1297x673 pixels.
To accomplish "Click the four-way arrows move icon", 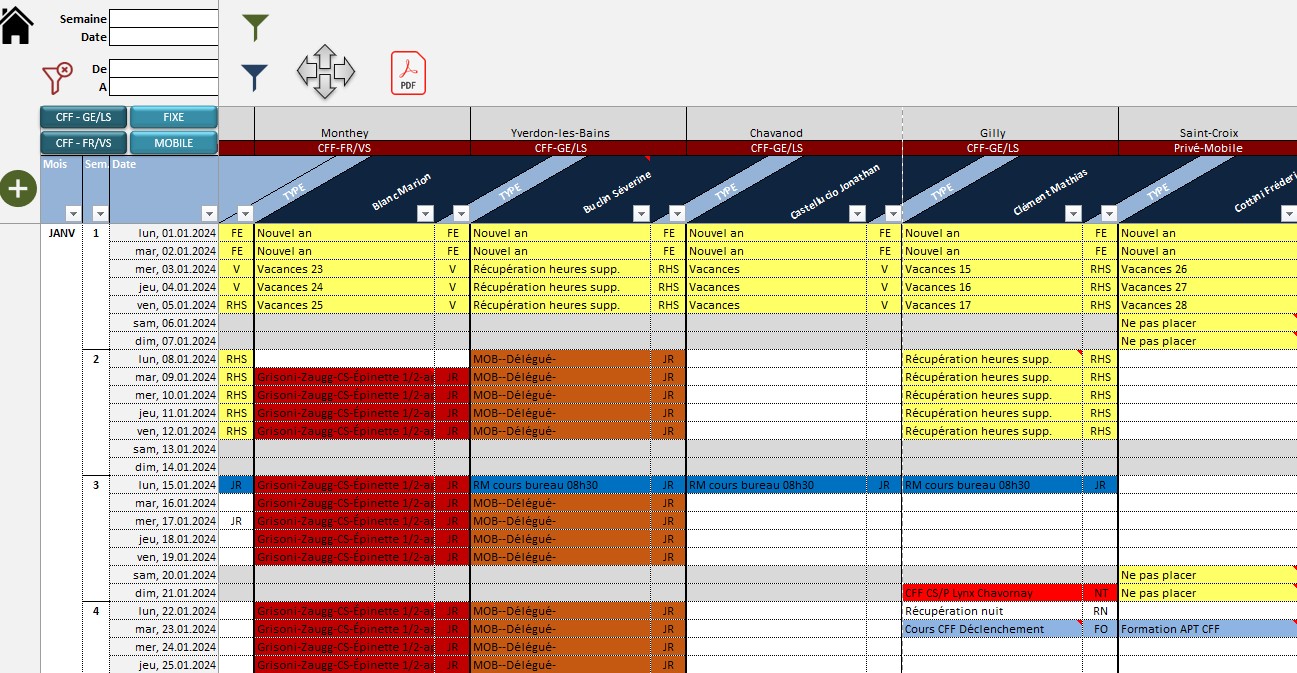I will point(325,72).
